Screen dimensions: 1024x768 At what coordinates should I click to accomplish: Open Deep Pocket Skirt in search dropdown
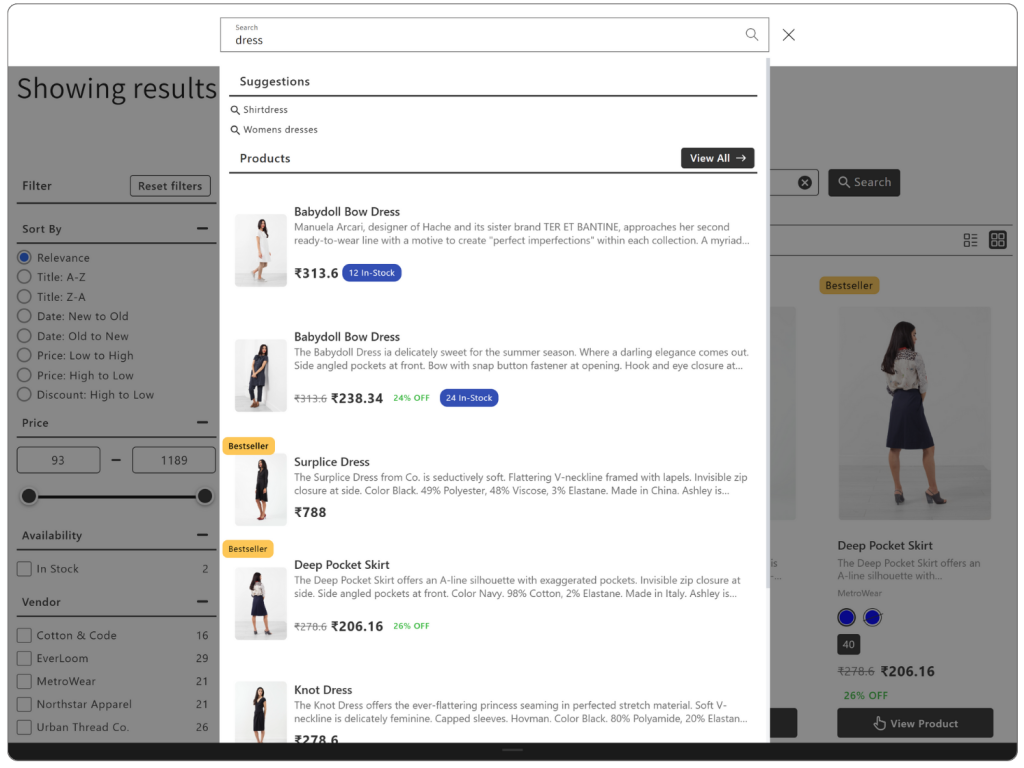pyautogui.click(x=342, y=565)
